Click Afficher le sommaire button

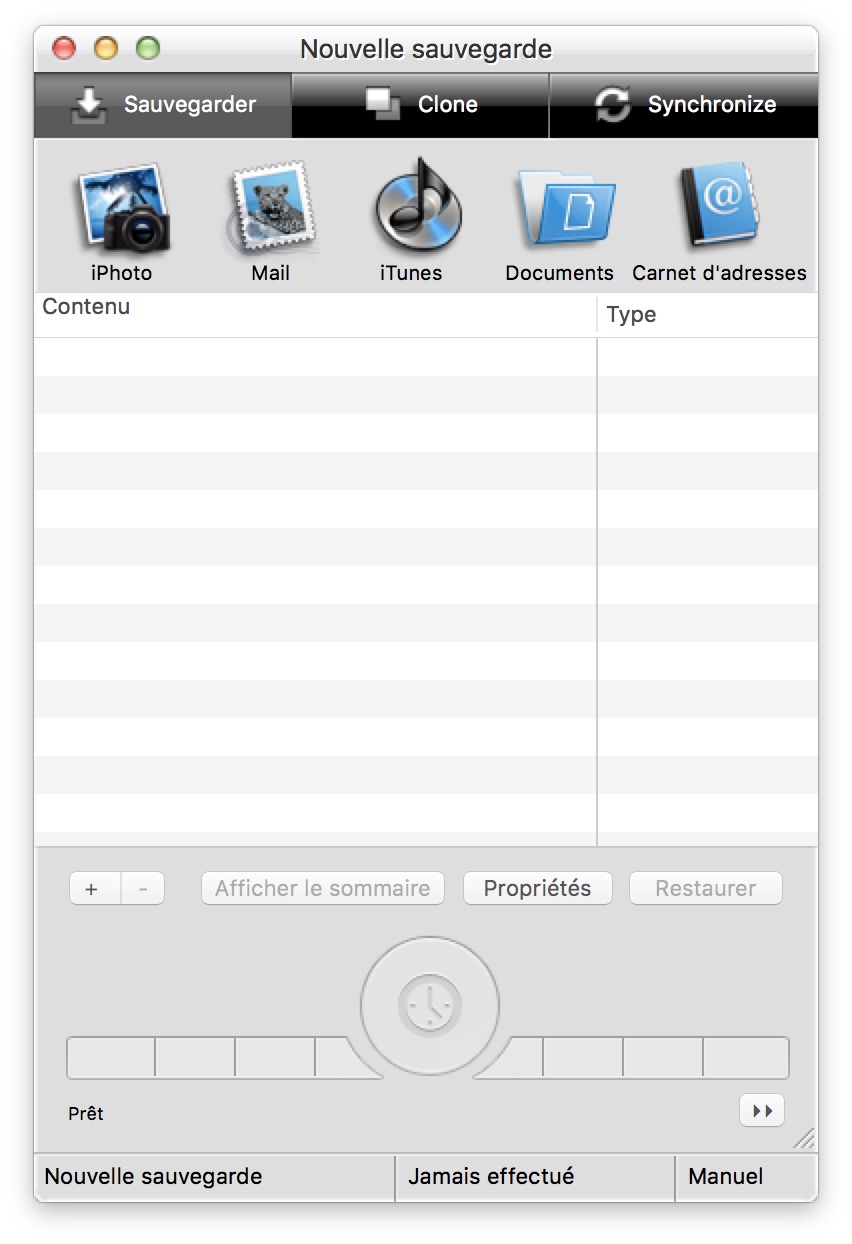pyautogui.click(x=322, y=888)
